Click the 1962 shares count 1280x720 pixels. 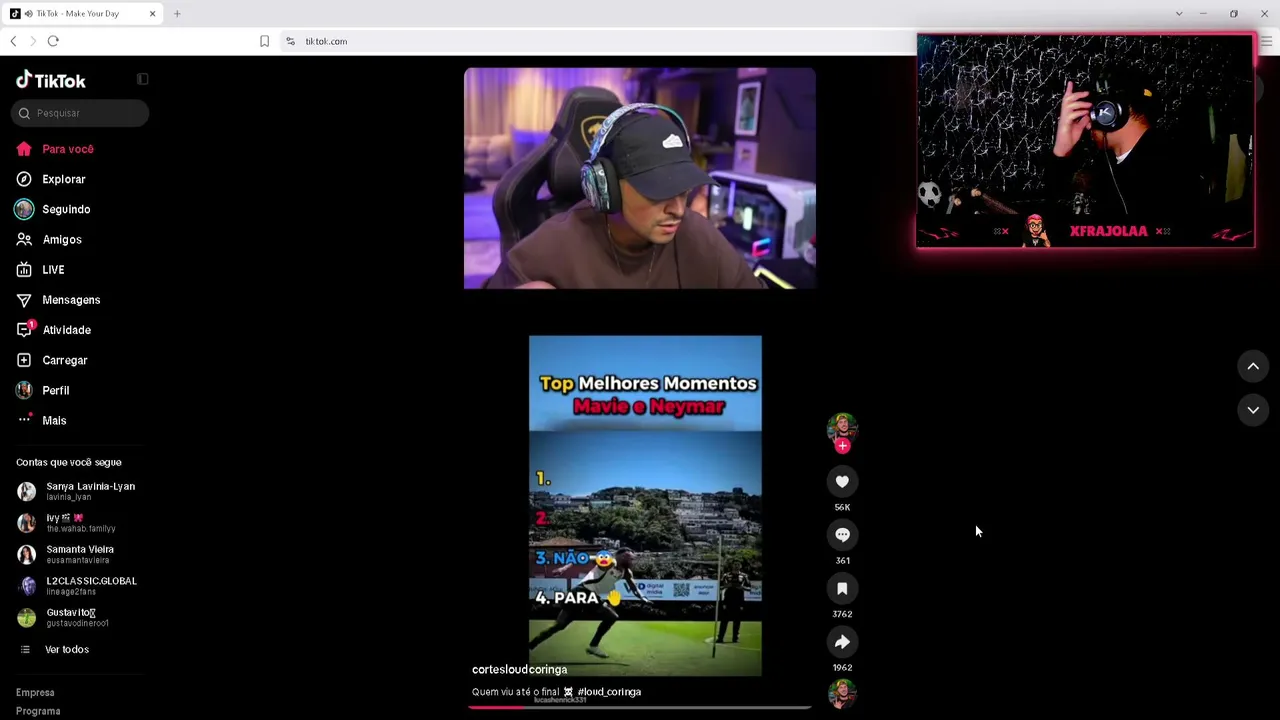point(842,668)
